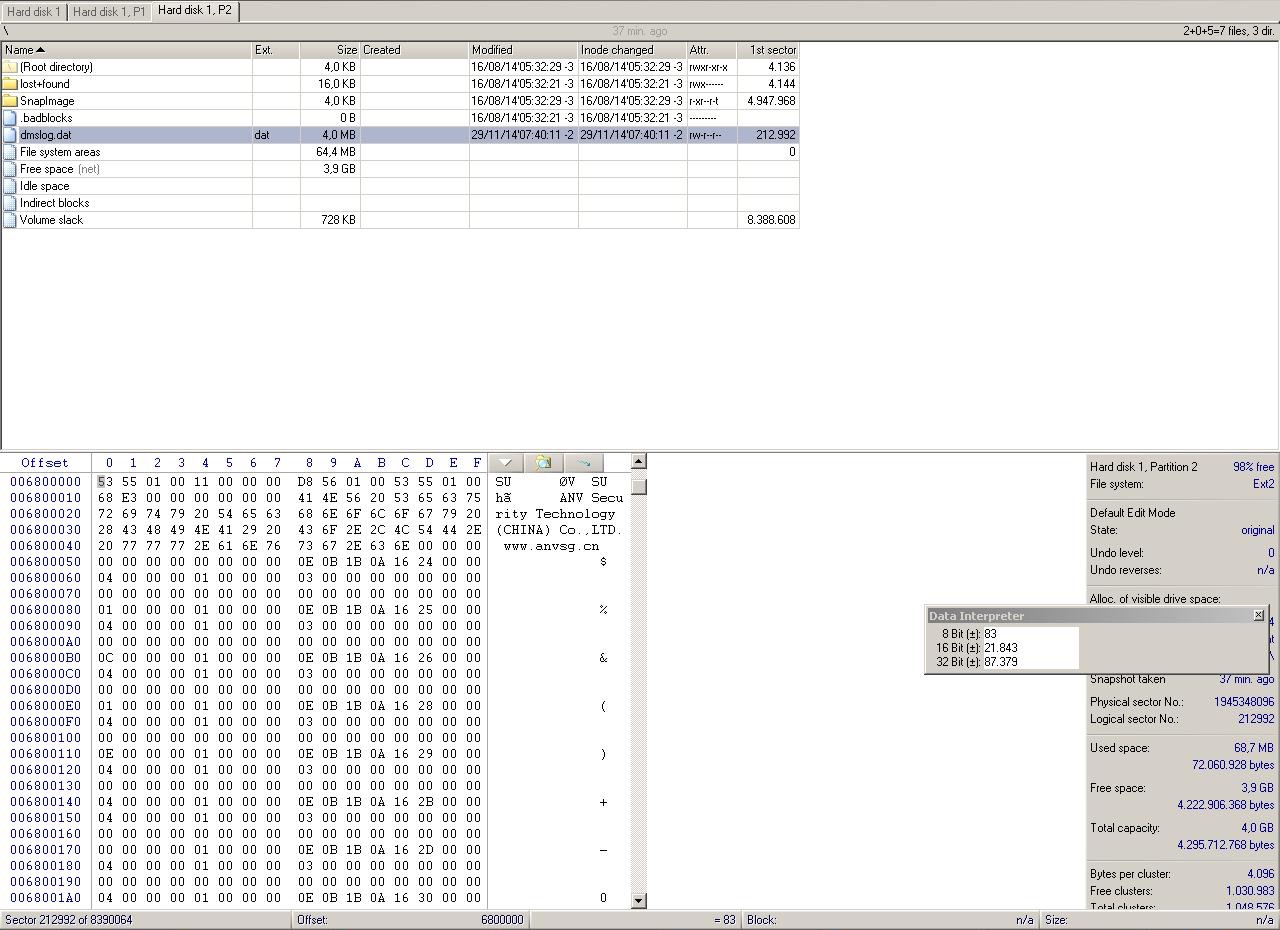The height and width of the screenshot is (930, 1280).
Task: Click the Volume slack item icon
Action: (x=10, y=220)
